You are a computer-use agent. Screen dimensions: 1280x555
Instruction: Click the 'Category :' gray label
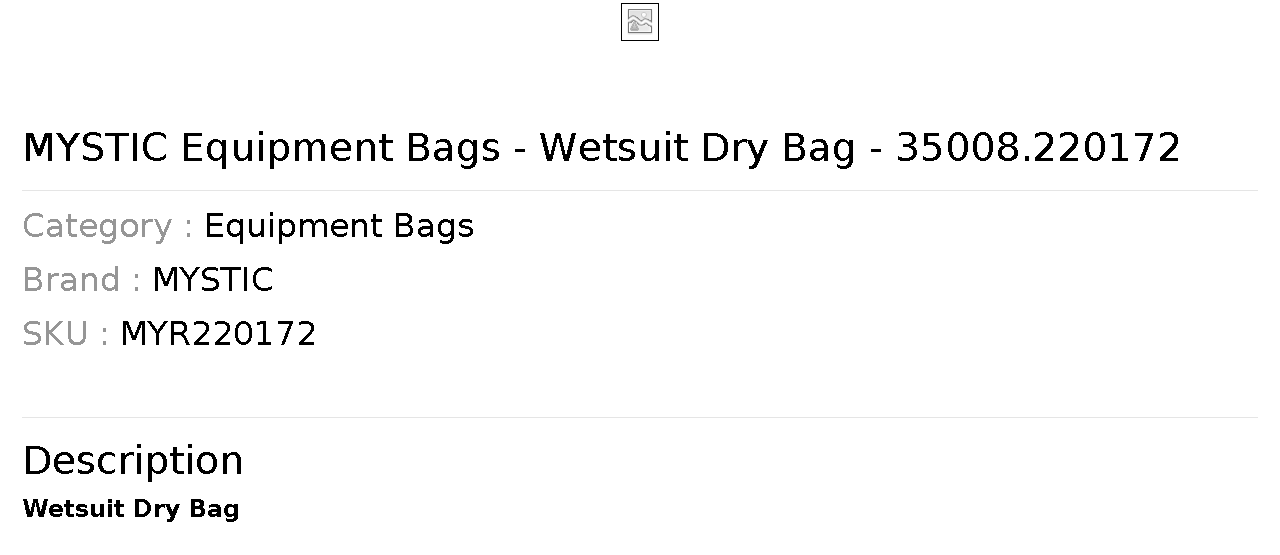[107, 226]
